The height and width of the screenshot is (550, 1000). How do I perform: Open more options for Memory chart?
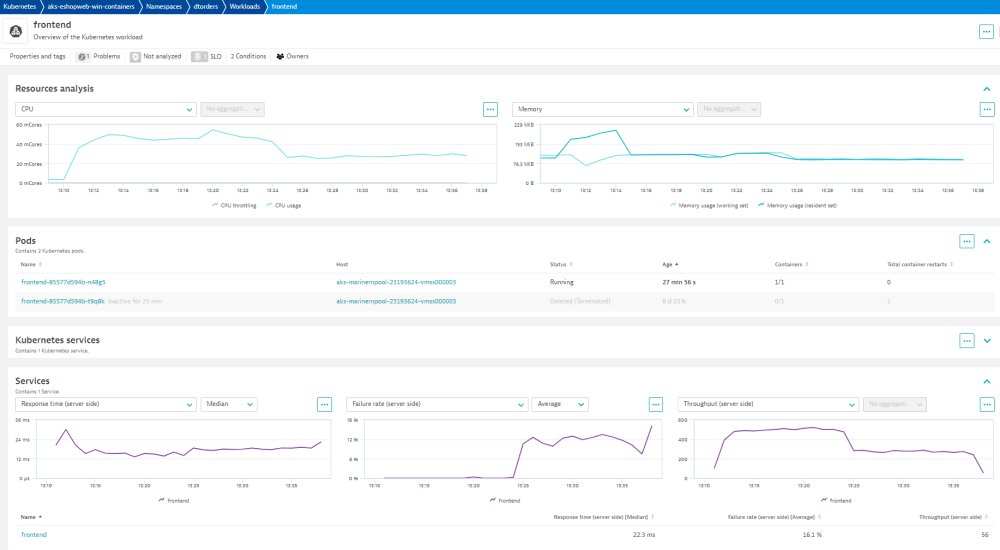tap(987, 109)
